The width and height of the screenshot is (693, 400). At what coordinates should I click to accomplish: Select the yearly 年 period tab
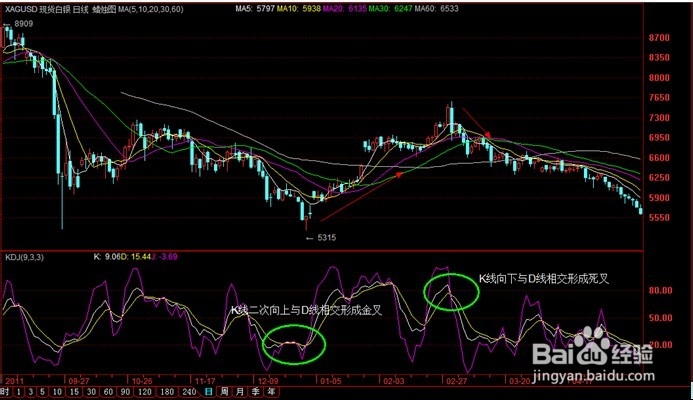(x=271, y=392)
